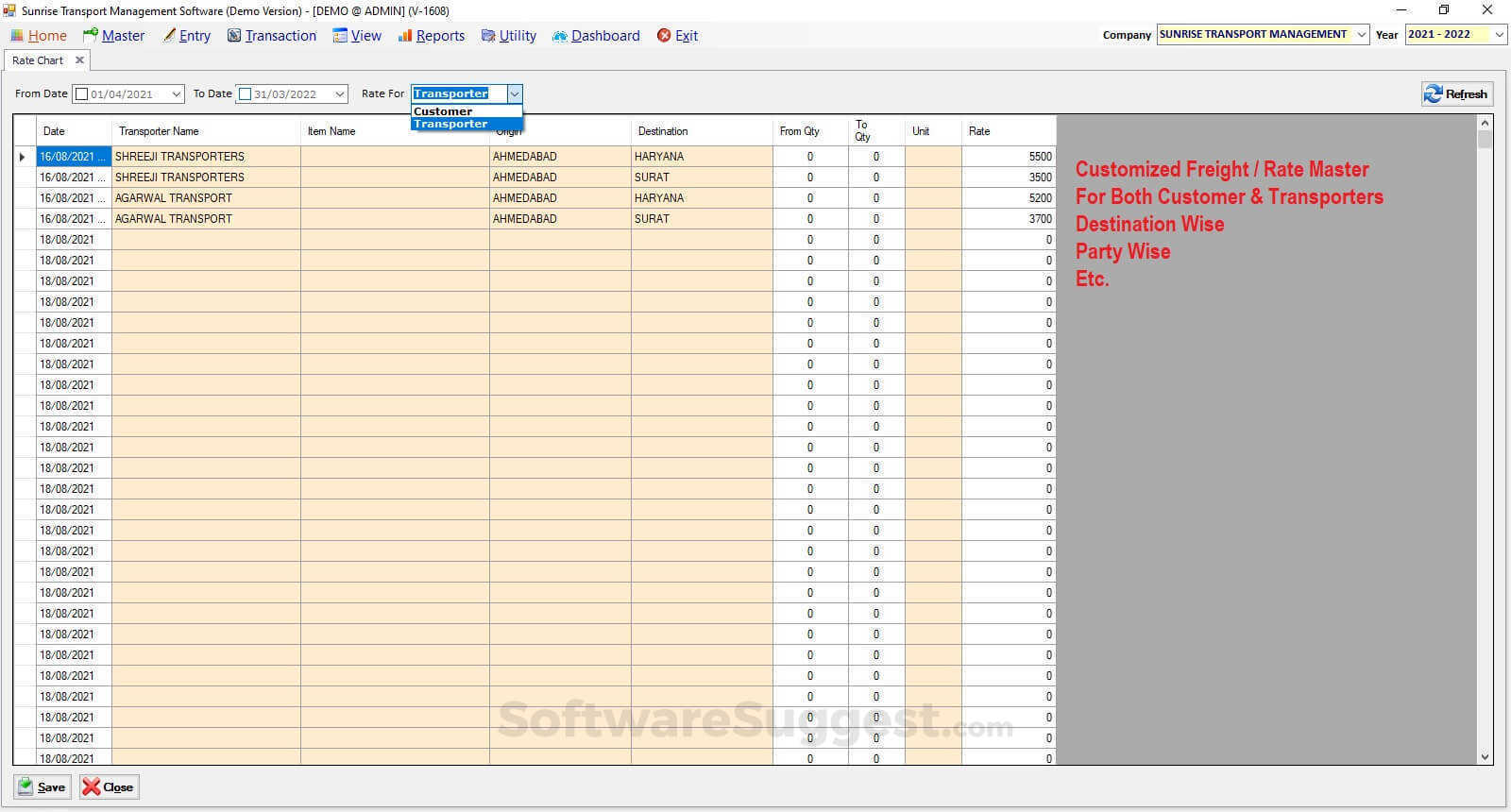Open the To Date picker dropdown
This screenshot has height=812, width=1511.
tap(340, 94)
